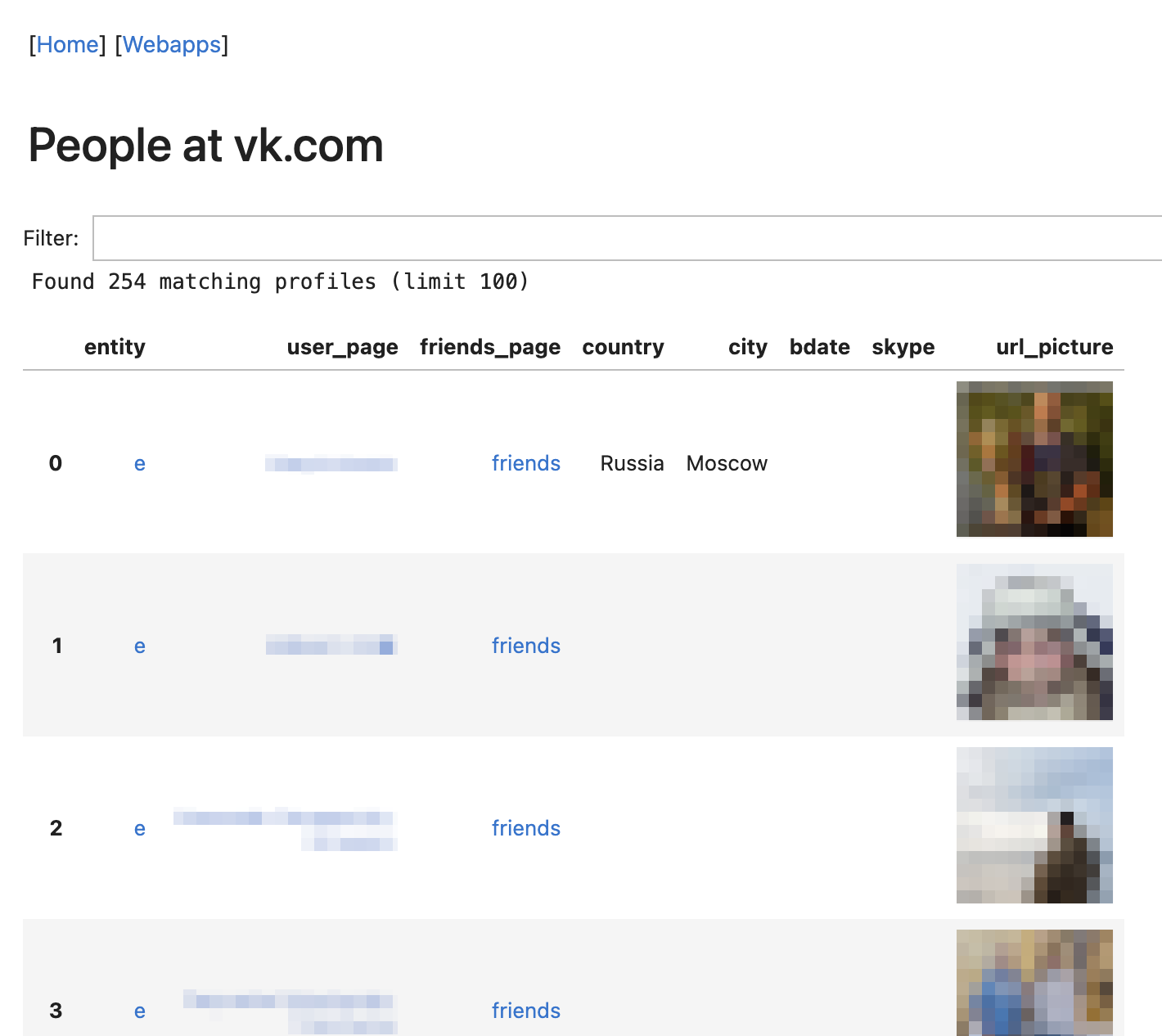Click the entity column header
This screenshot has width=1162, height=1036.
pos(115,347)
